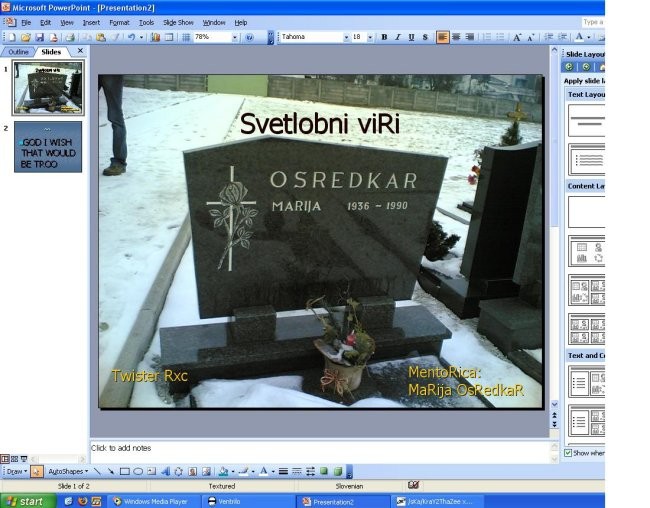The height and width of the screenshot is (508, 650).
Task: Close the Outline/Slides pane
Action: [x=80, y=51]
